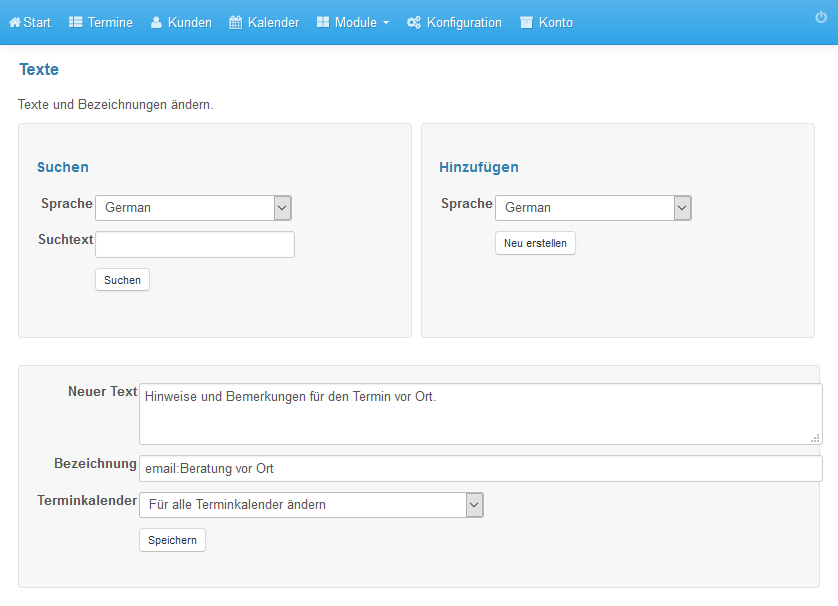Screen dimensions: 838x606
Task: Click the Module grid icon
Action: (323, 22)
